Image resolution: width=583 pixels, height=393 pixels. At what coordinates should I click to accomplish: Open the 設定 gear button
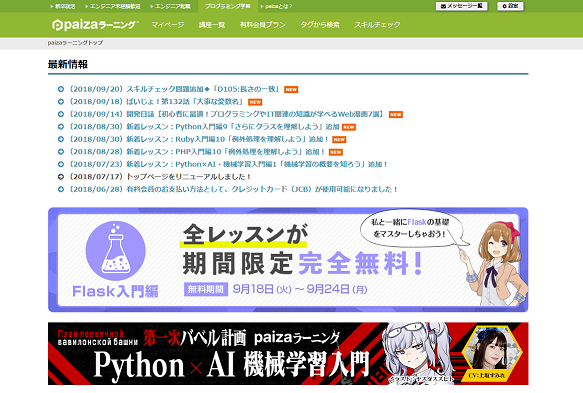pyautogui.click(x=510, y=6)
